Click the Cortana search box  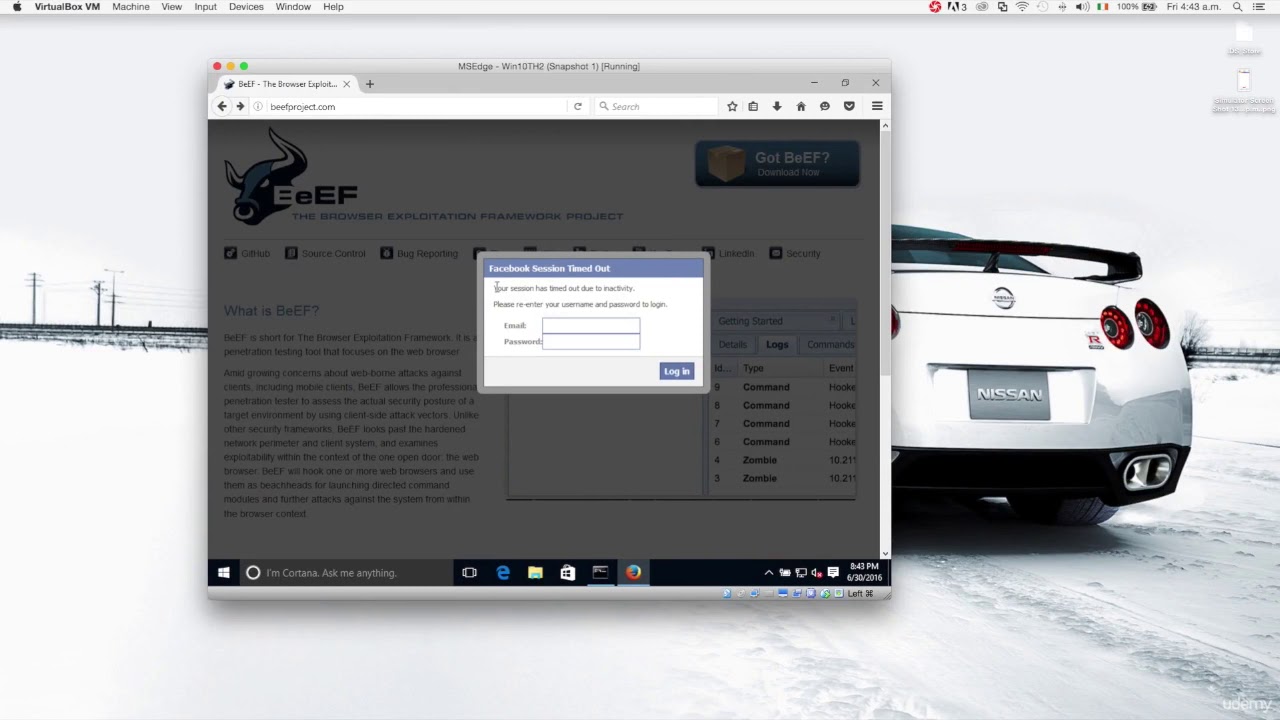(346, 573)
